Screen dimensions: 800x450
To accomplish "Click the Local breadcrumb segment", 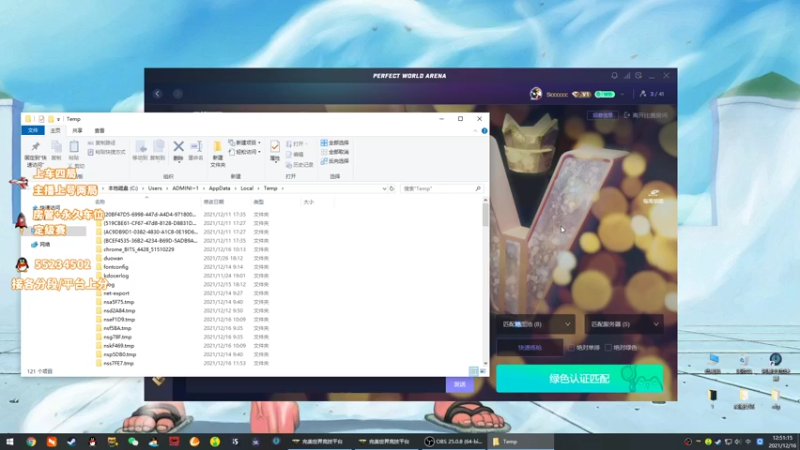I will pos(247,188).
